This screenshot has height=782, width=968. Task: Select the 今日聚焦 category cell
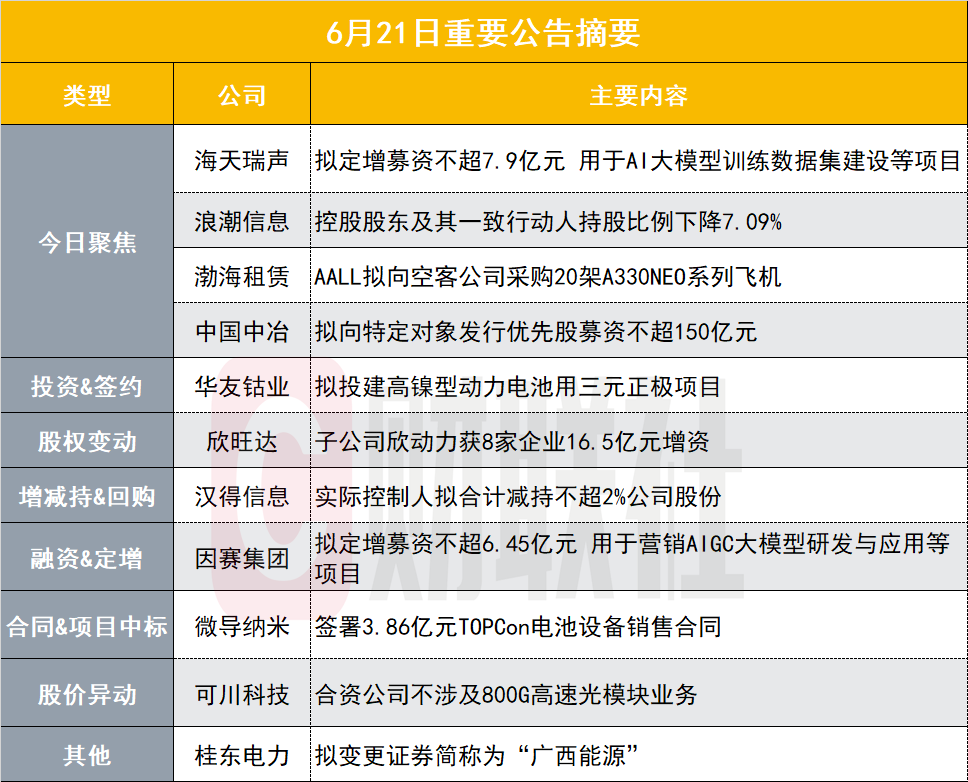click(87, 241)
